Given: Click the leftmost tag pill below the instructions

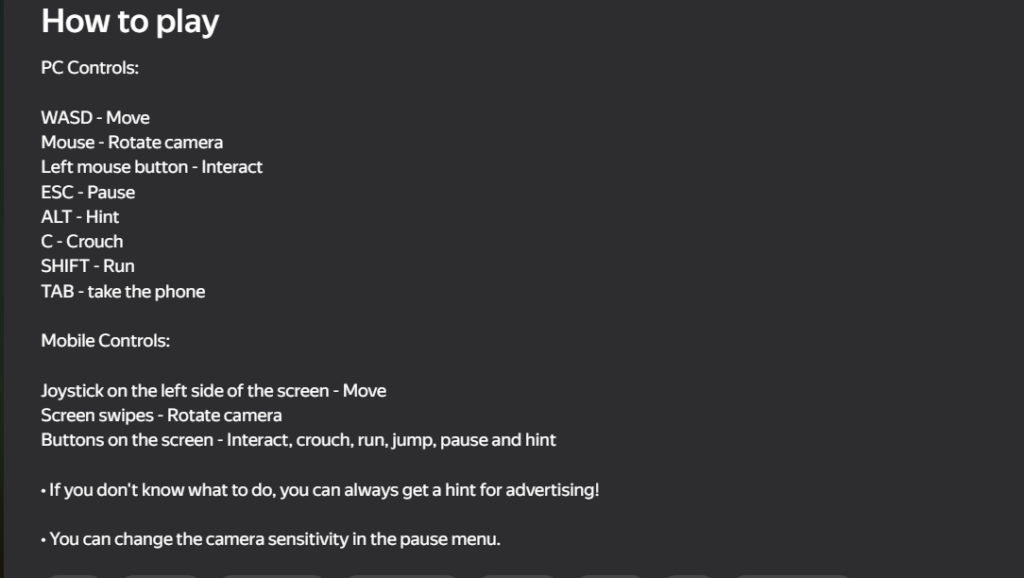Looking at the screenshot, I should pyautogui.click(x=76, y=574).
